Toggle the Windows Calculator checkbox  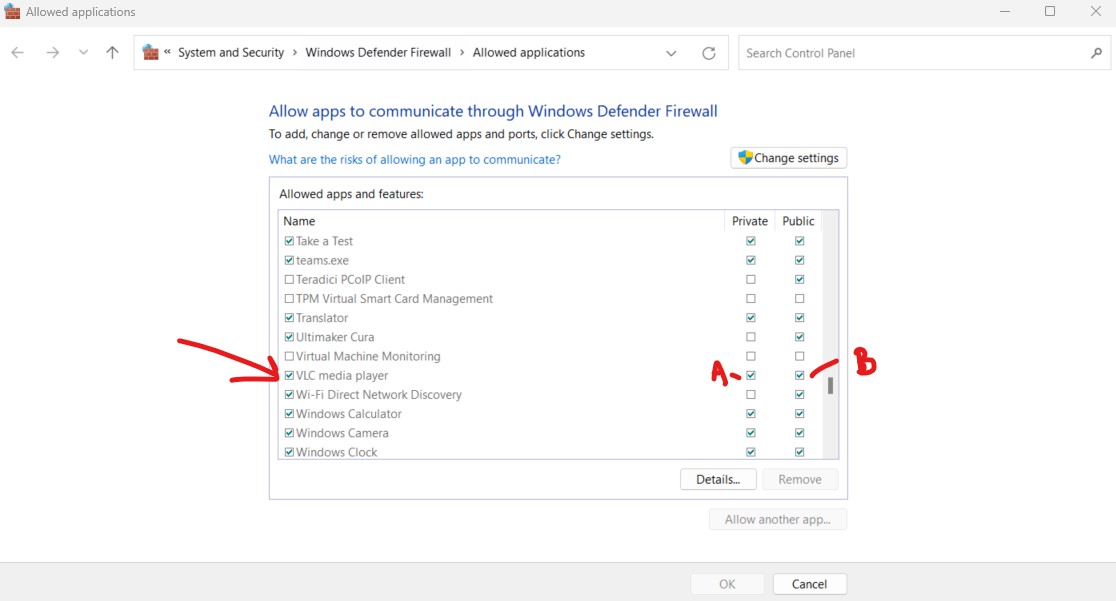pyautogui.click(x=289, y=414)
